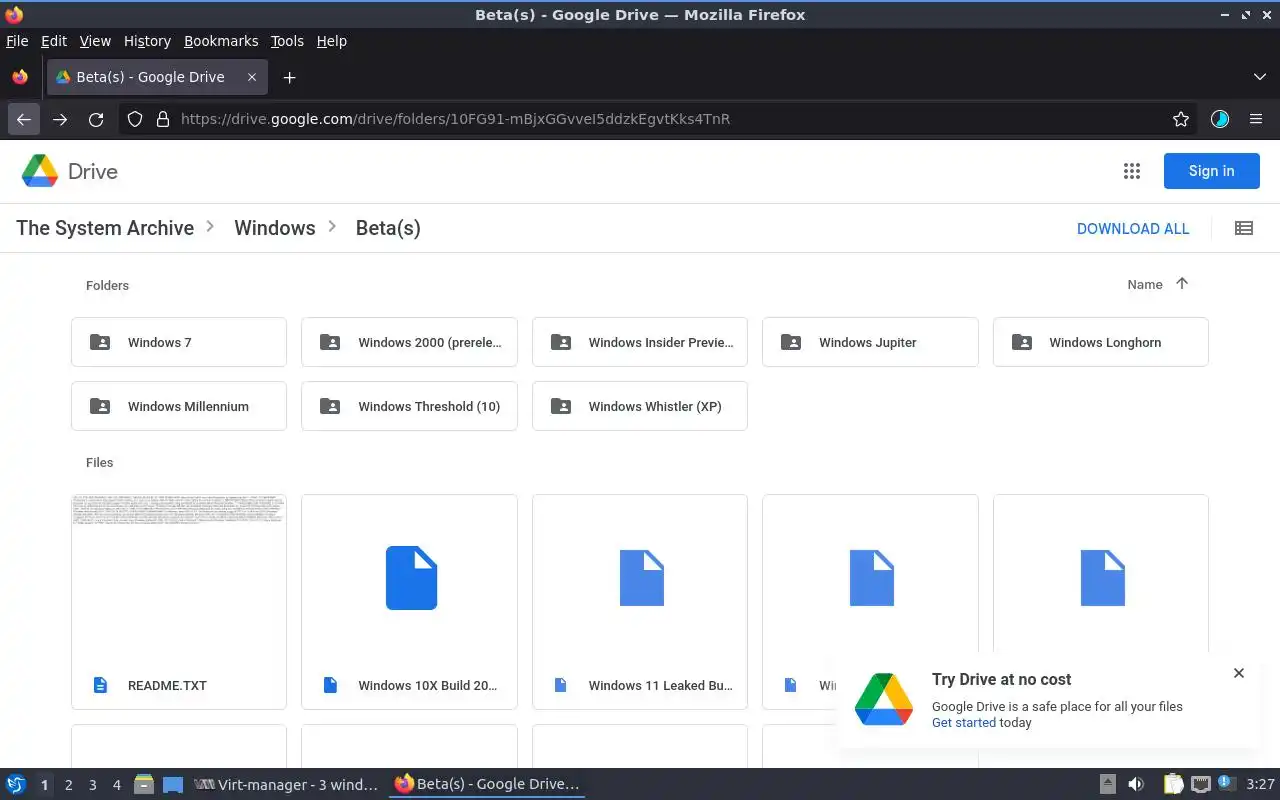Open the History menu

pyautogui.click(x=147, y=41)
